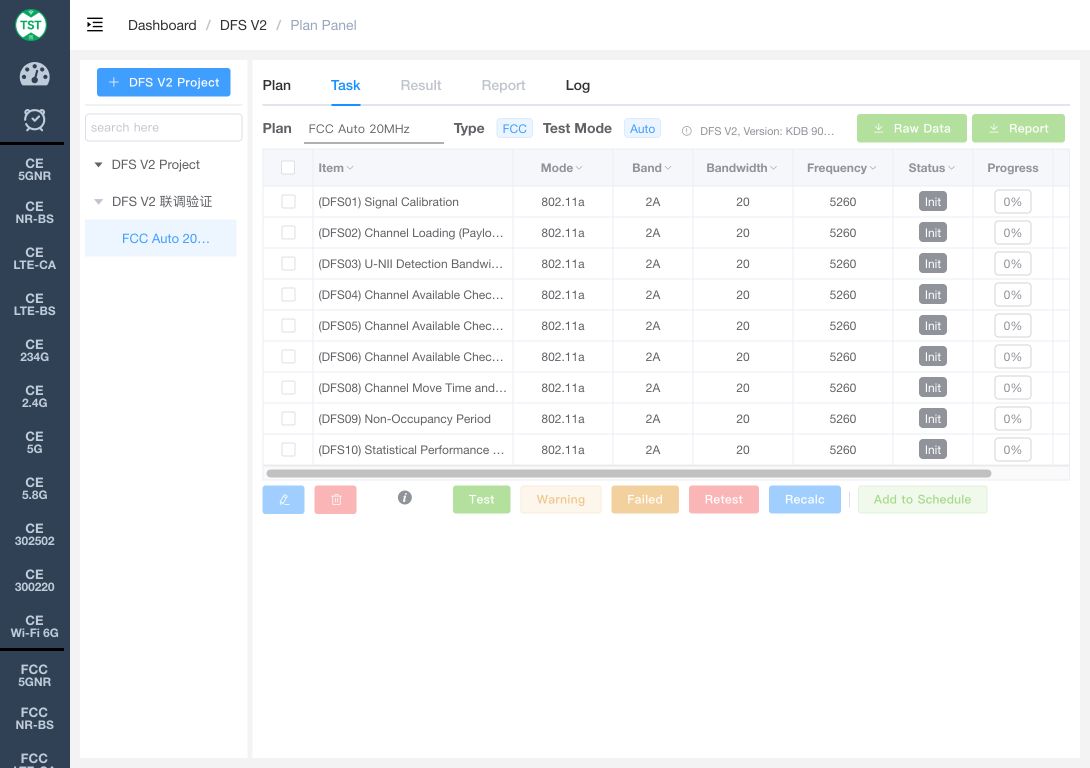The width and height of the screenshot is (1090, 768).
Task: Open CE LTE-BS module in sidebar
Action: tap(34, 304)
